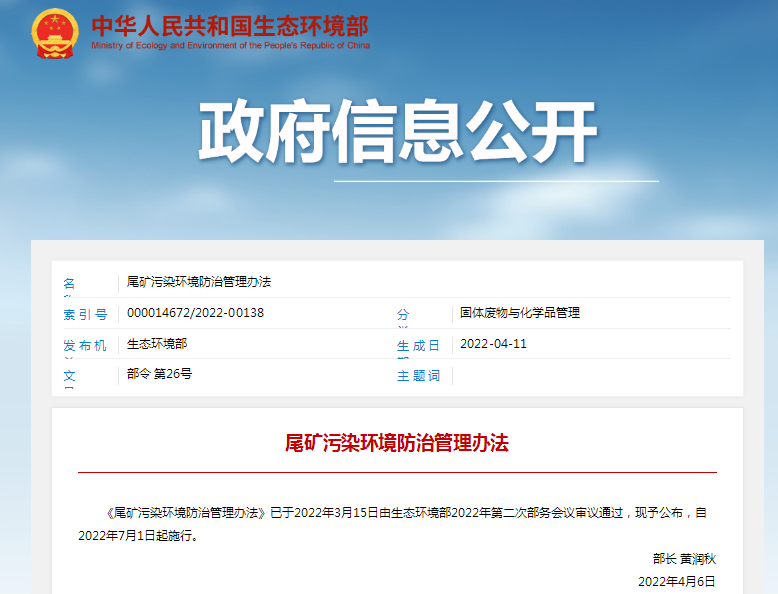The height and width of the screenshot is (594, 778).
Task: Click the 生成日期 label
Action: click(x=418, y=346)
